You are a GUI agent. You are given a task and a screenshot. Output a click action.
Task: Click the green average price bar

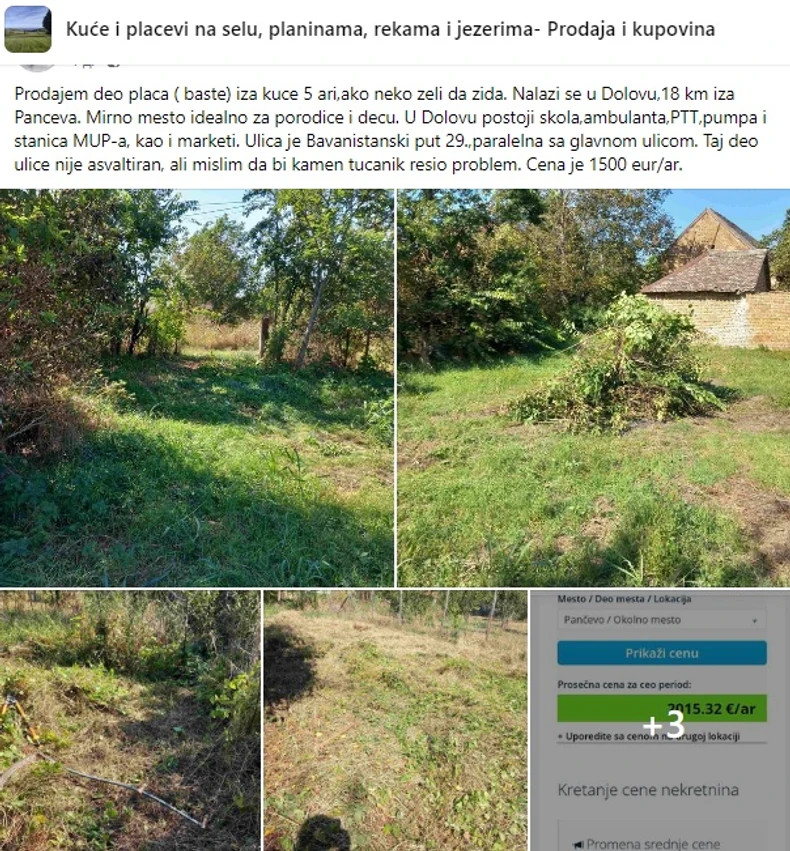pos(662,709)
